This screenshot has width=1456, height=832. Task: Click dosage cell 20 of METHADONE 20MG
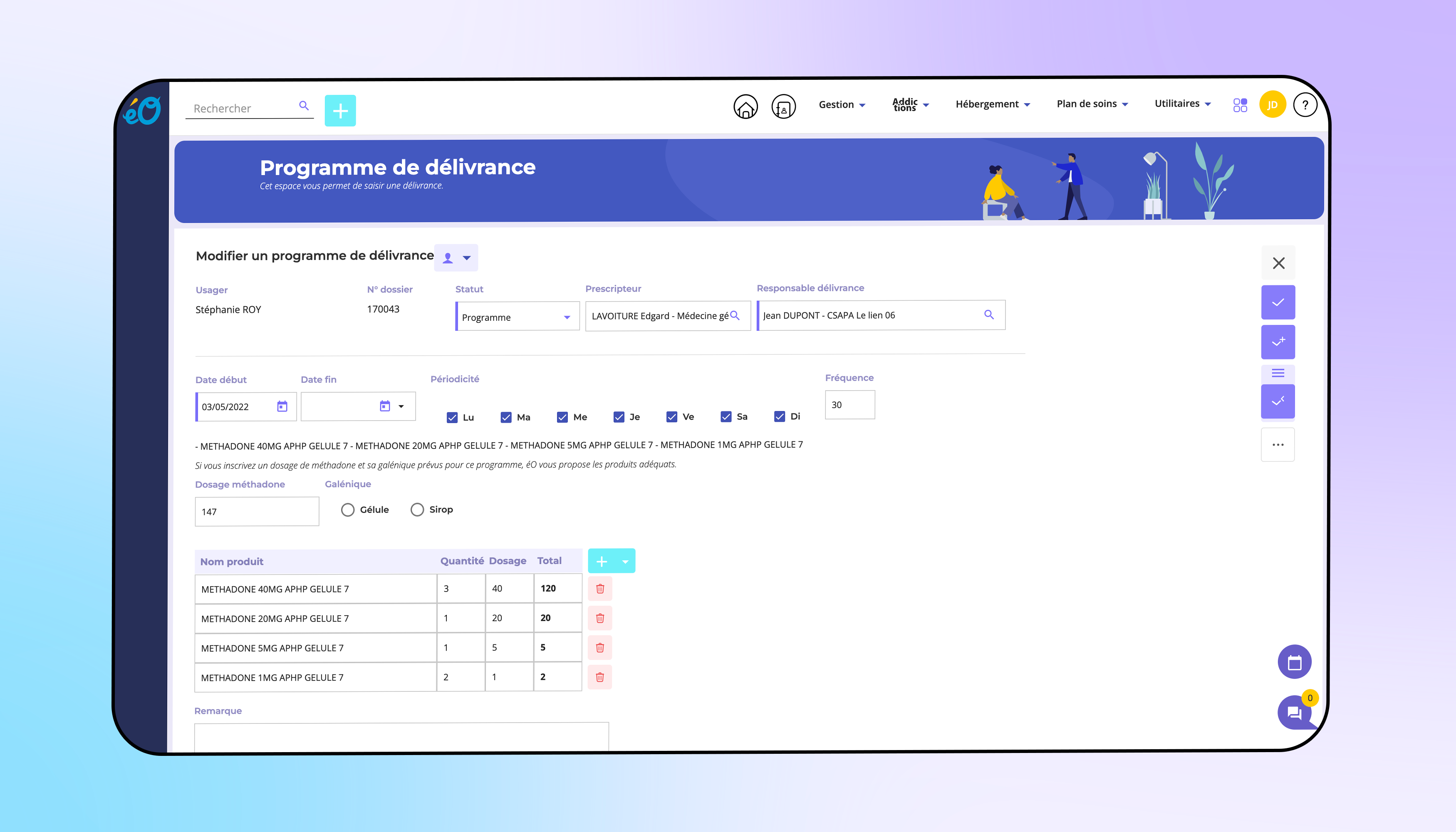[x=509, y=618]
